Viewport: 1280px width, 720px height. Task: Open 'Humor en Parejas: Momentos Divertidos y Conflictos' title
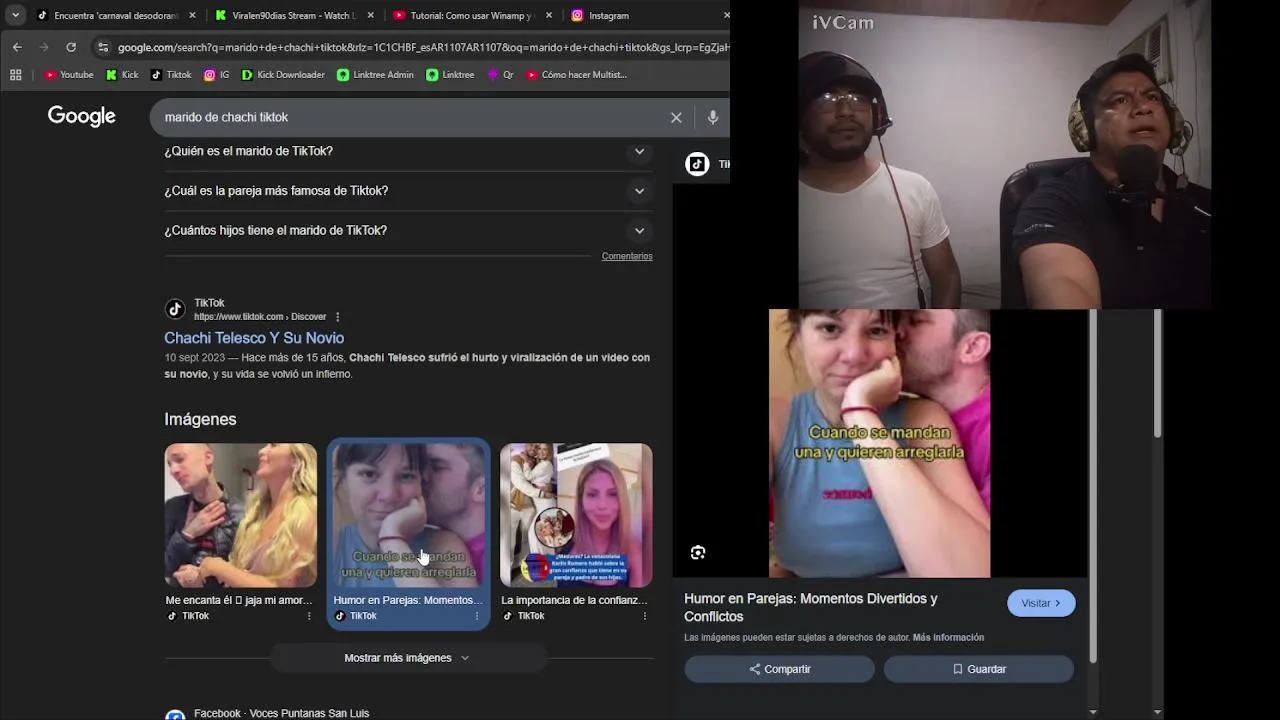811,607
